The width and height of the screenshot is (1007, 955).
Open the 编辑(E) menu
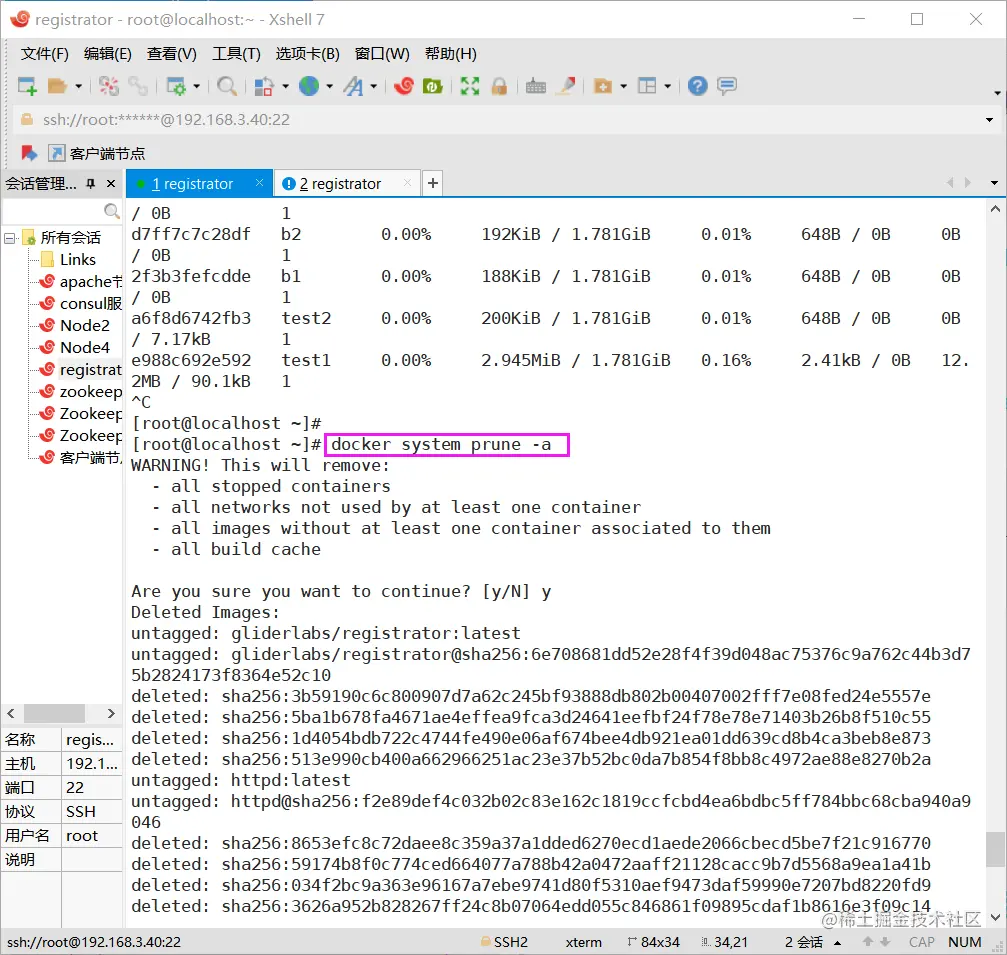coord(107,53)
